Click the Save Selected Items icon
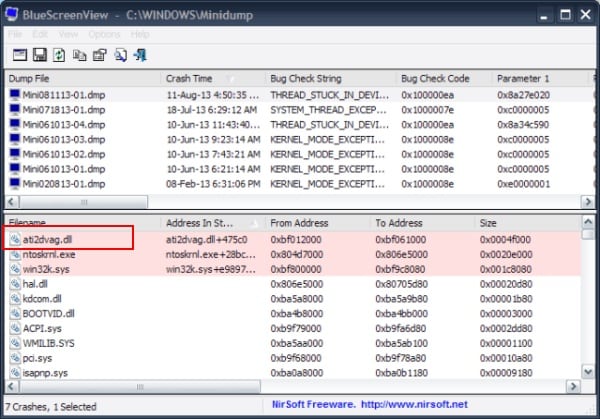The height and width of the screenshot is (419, 600). 40,54
